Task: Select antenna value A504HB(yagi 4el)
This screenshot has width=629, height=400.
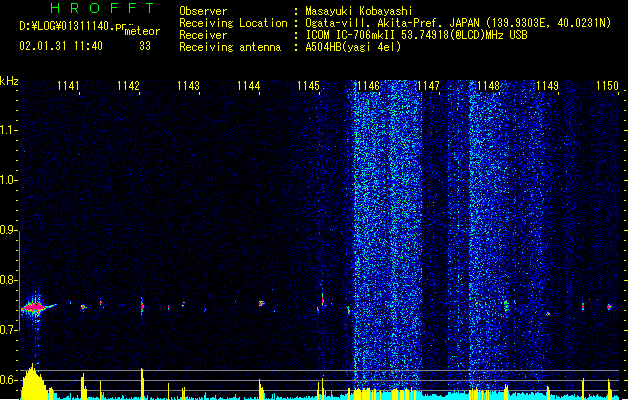Action: point(353,47)
